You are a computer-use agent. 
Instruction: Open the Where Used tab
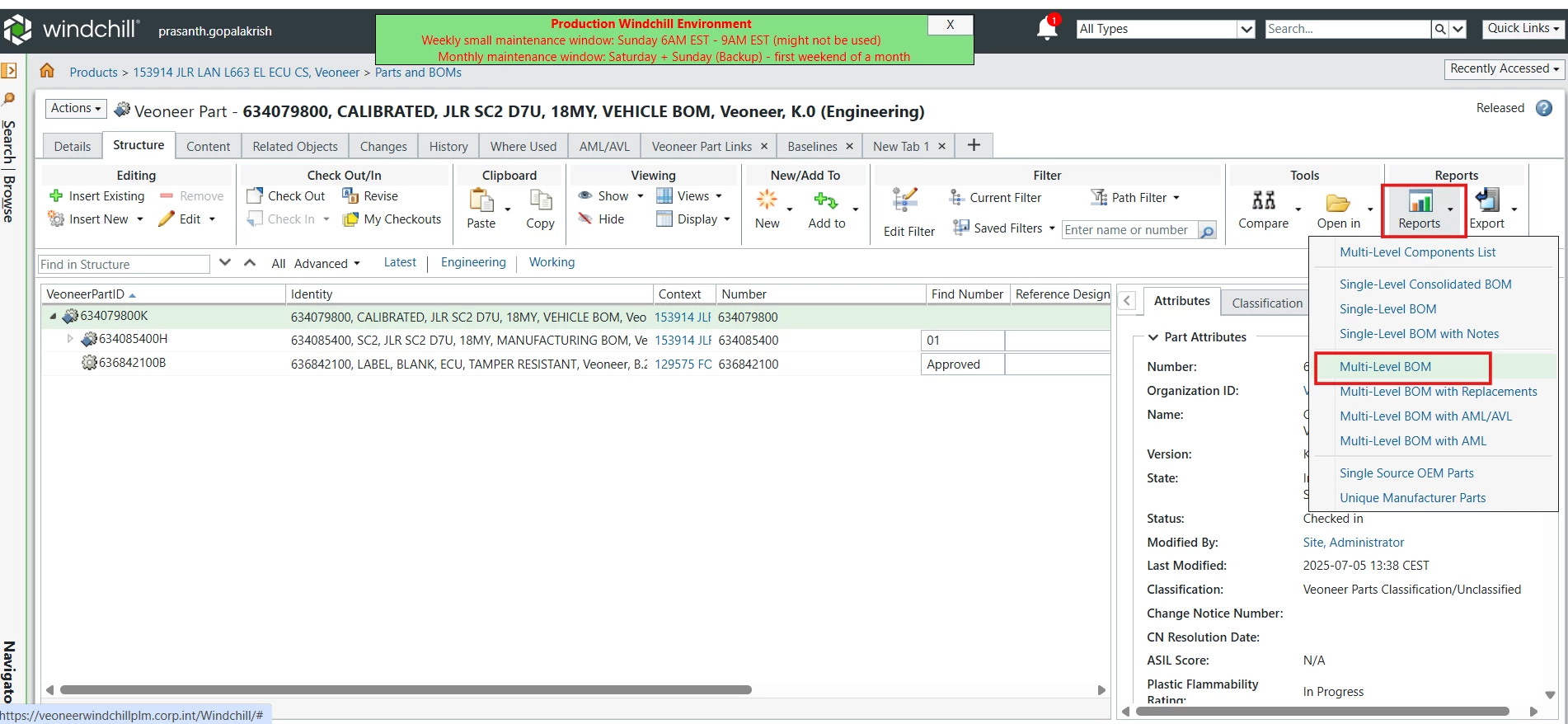(x=523, y=146)
